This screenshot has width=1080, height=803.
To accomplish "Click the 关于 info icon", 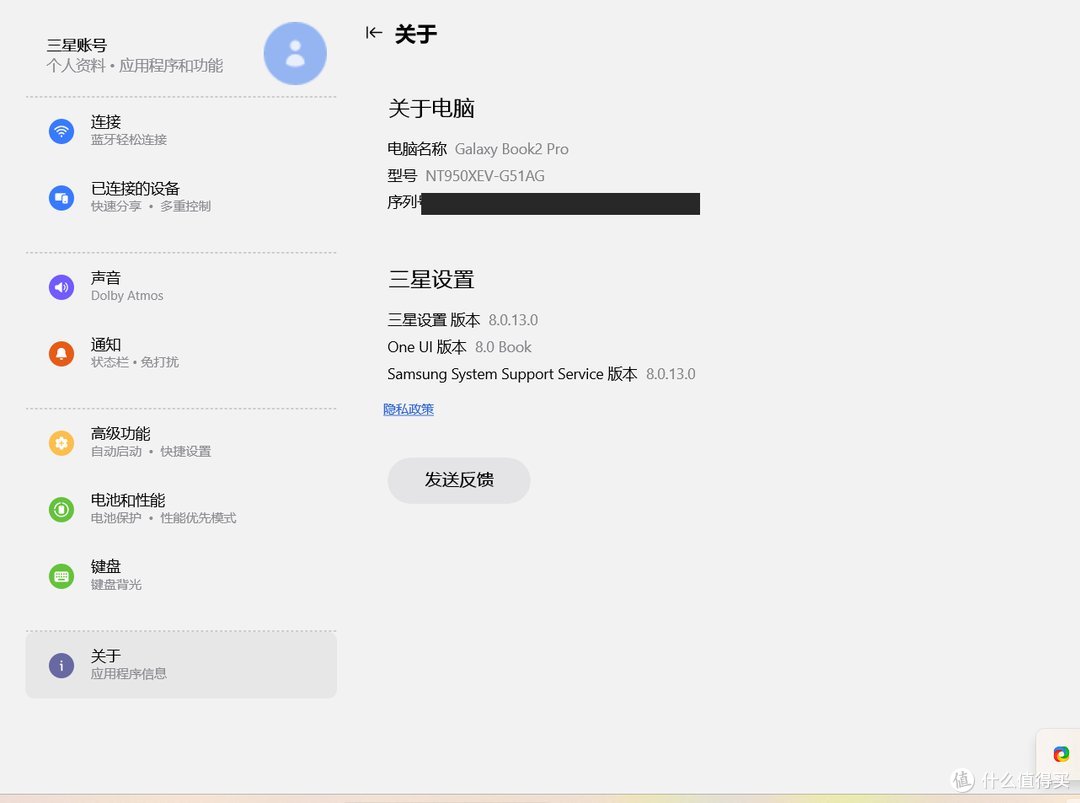I will pyautogui.click(x=61, y=665).
